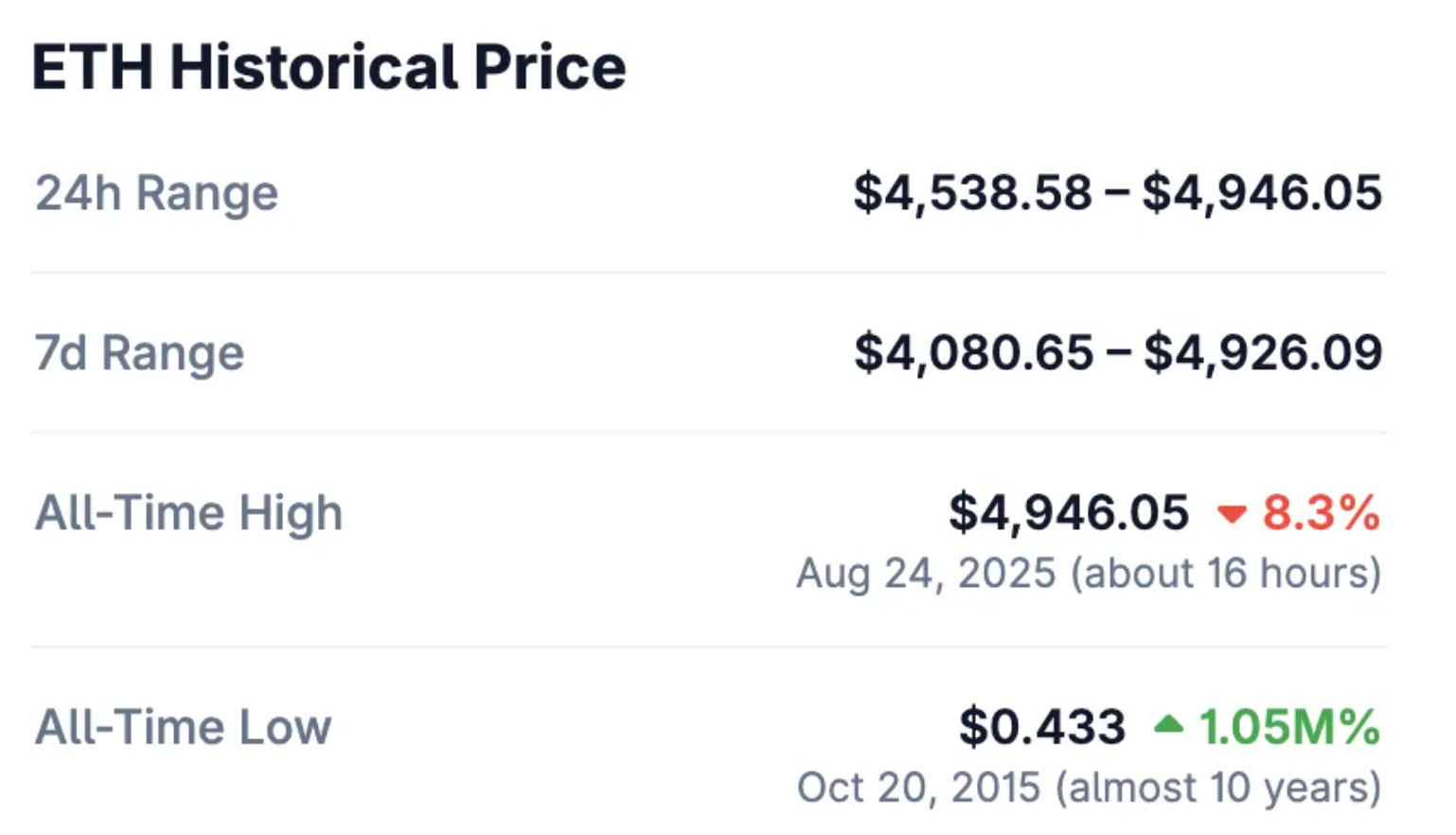Click the all-time high price $4,946.05
The width and height of the screenshot is (1456, 835).
click(x=1069, y=513)
